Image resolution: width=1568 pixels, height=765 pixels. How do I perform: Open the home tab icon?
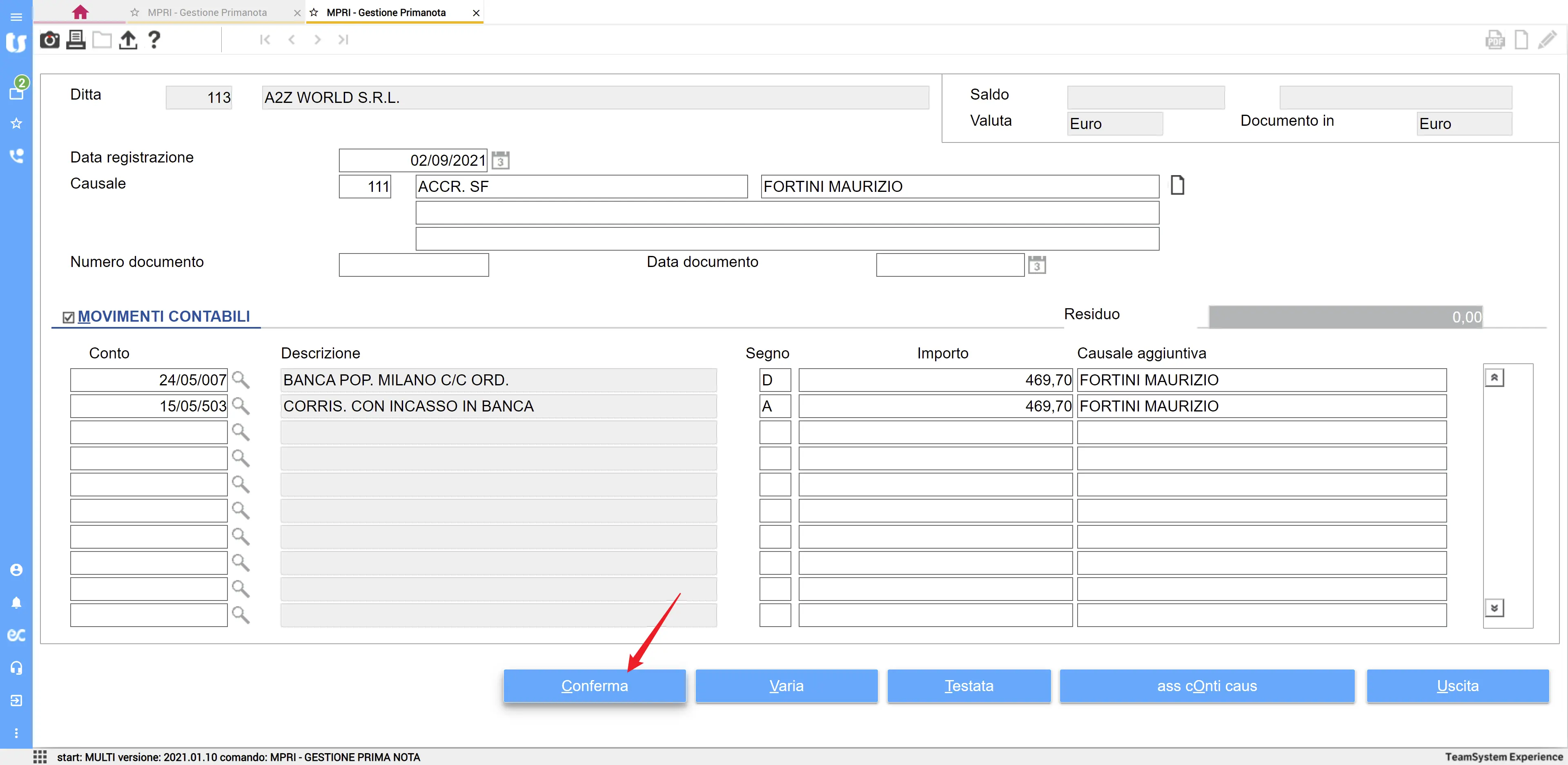pyautogui.click(x=80, y=12)
